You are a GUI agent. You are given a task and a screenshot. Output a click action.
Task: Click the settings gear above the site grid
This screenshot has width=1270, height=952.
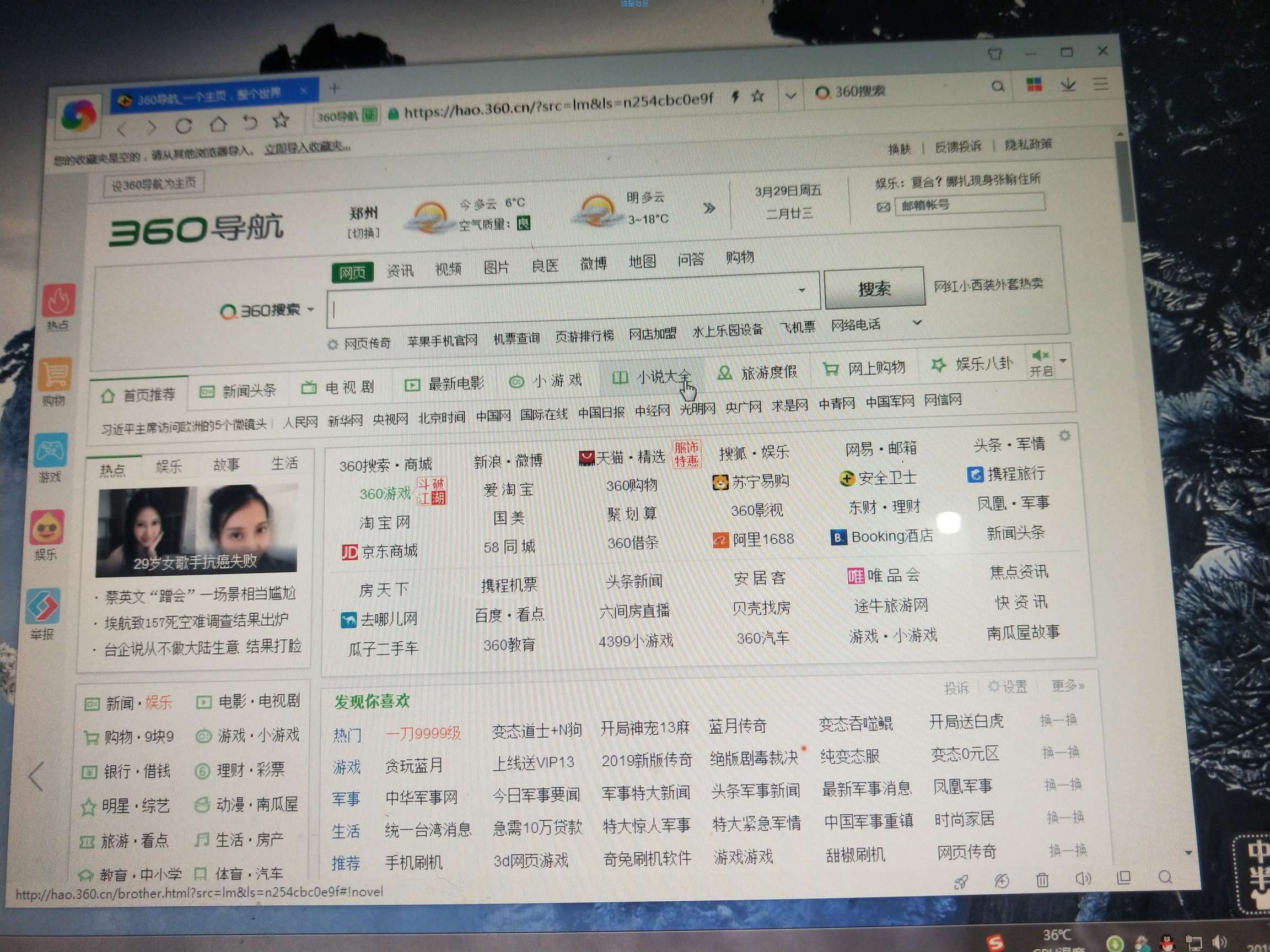coord(1064,436)
